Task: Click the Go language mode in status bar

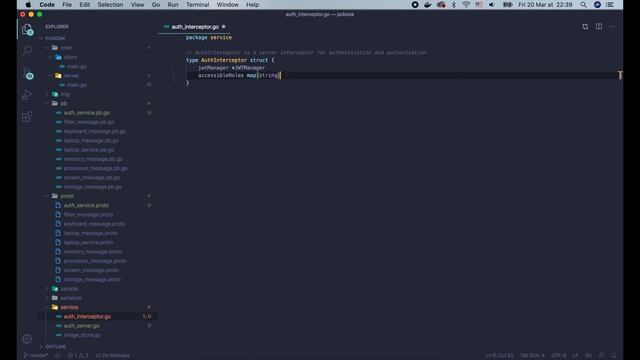Action: 588,356
